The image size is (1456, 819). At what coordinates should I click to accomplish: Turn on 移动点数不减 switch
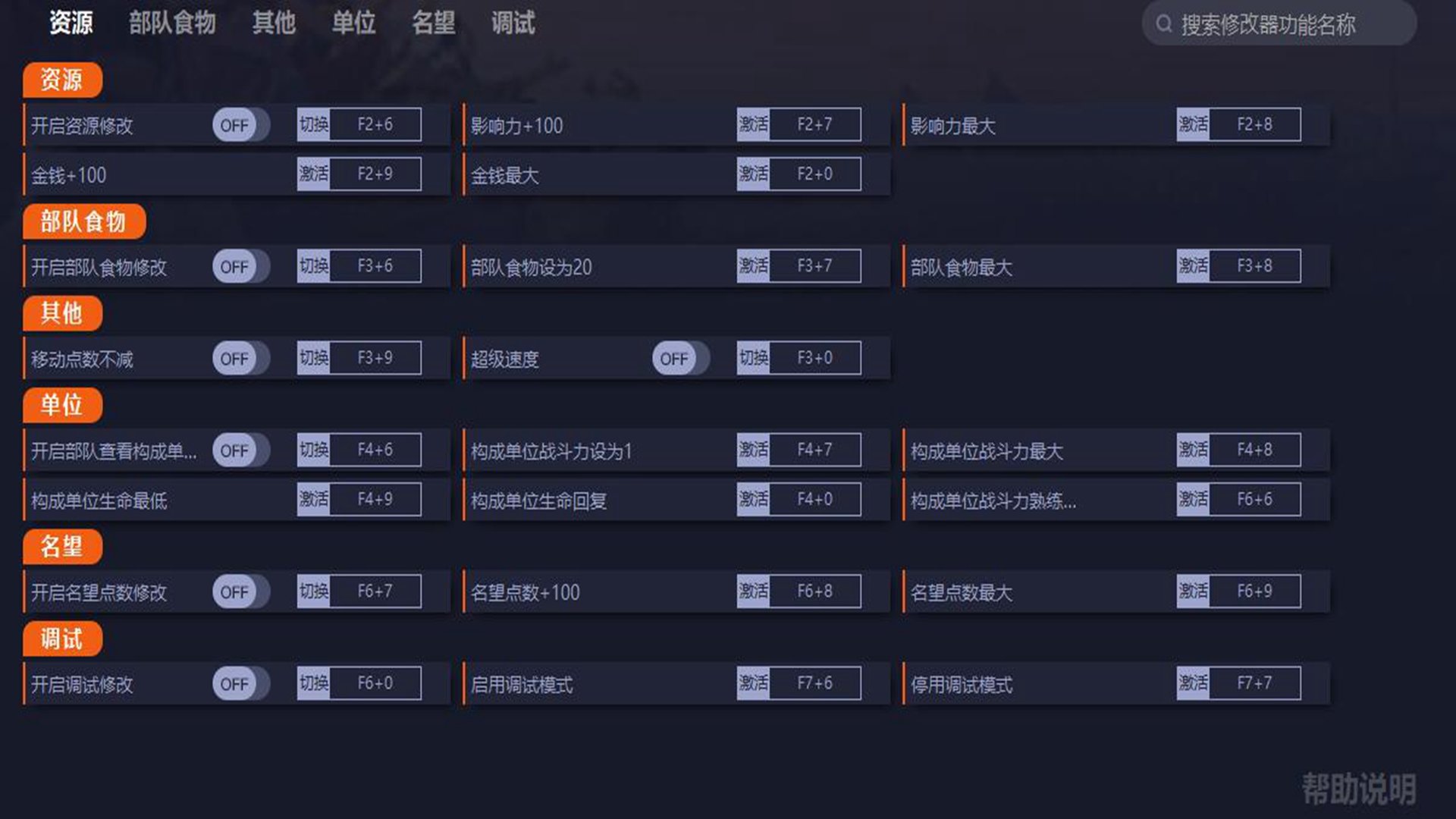tap(240, 359)
